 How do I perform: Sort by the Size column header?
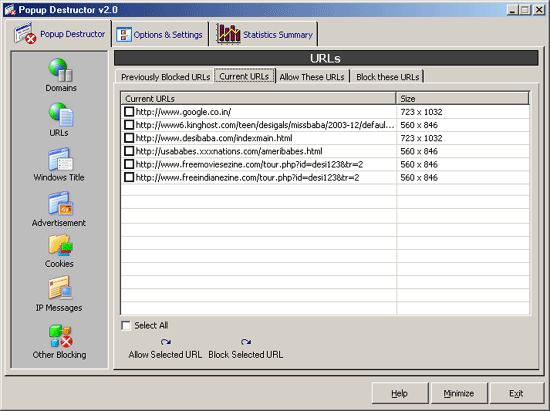(x=462, y=99)
